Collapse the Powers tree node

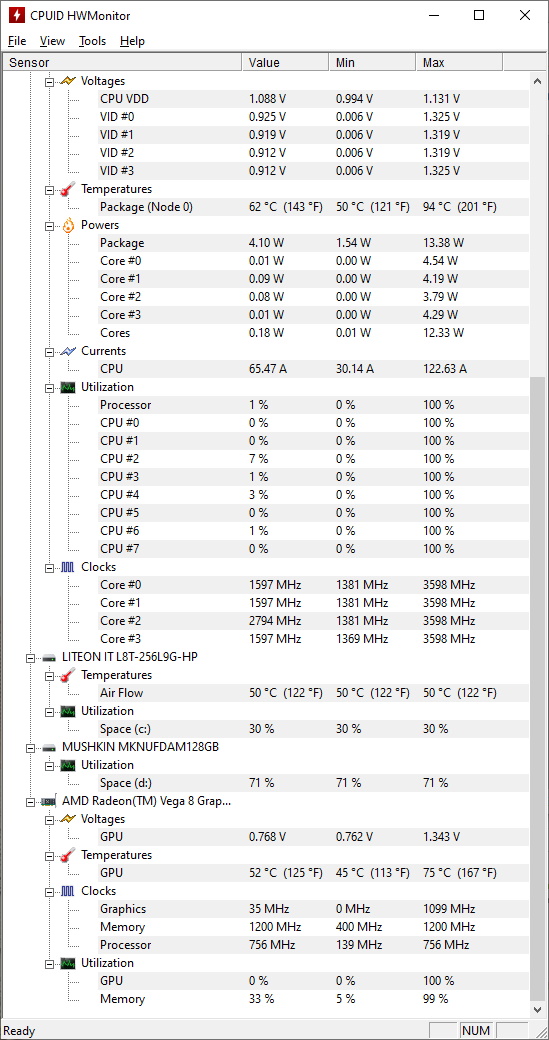click(49, 226)
